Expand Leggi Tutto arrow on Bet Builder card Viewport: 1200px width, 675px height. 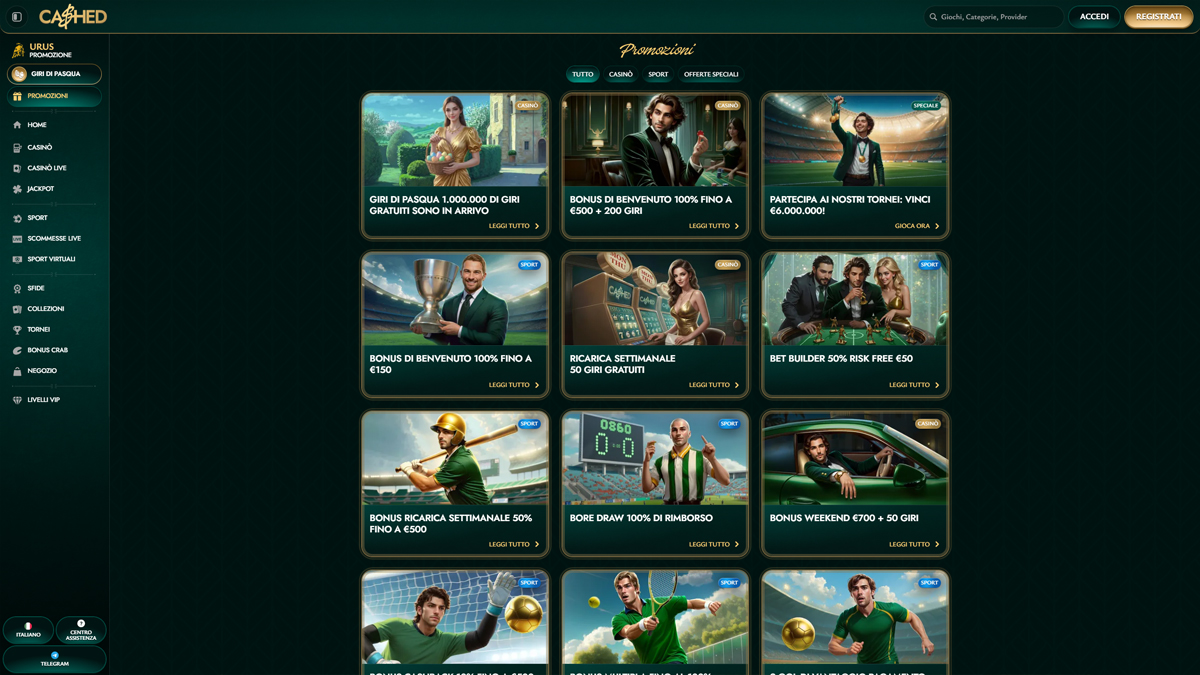(x=937, y=385)
